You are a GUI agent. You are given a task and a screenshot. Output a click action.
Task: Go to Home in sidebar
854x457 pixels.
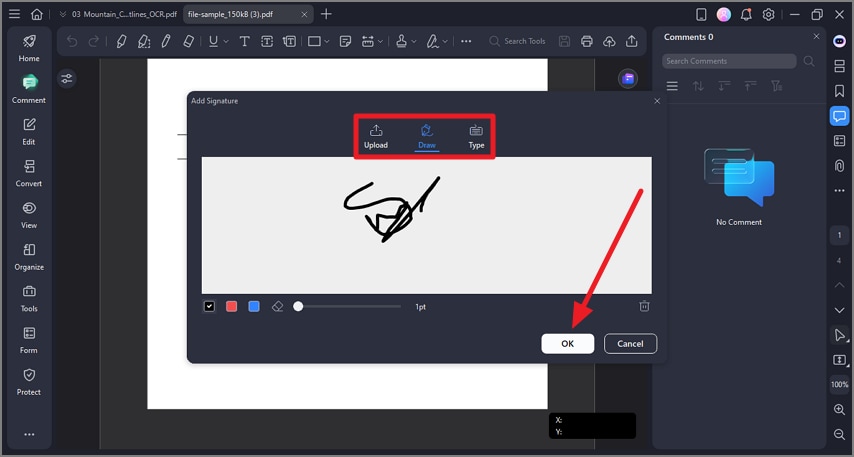click(x=29, y=48)
